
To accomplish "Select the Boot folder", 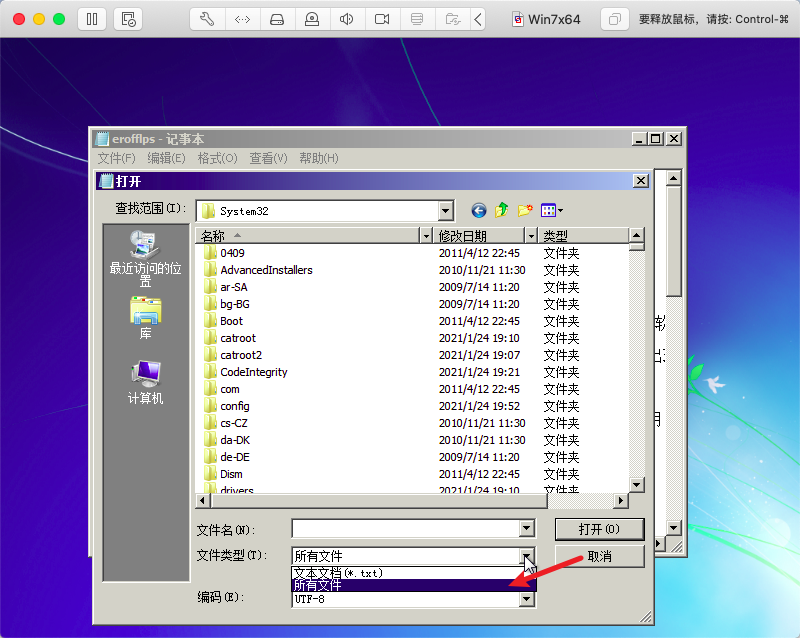I will click(224, 321).
